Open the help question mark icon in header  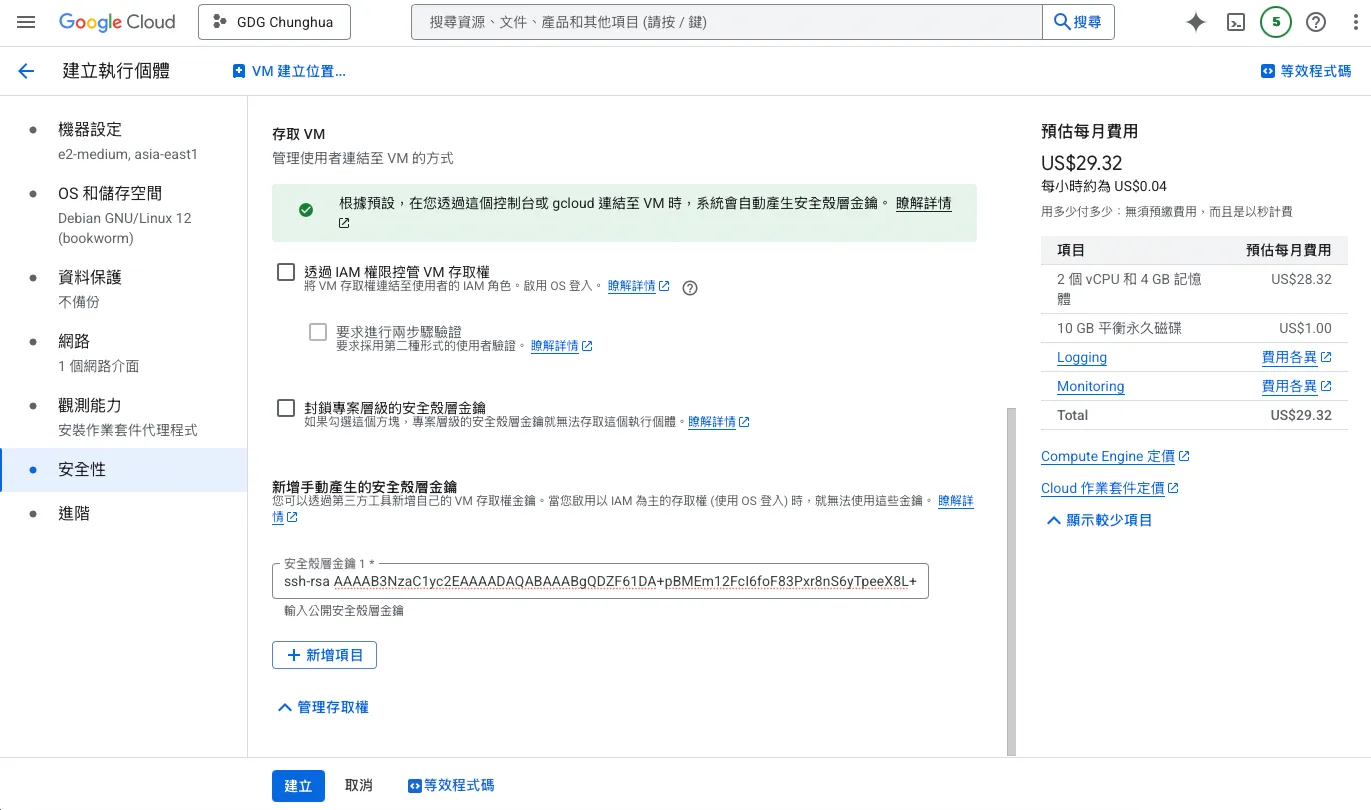coord(1316,22)
